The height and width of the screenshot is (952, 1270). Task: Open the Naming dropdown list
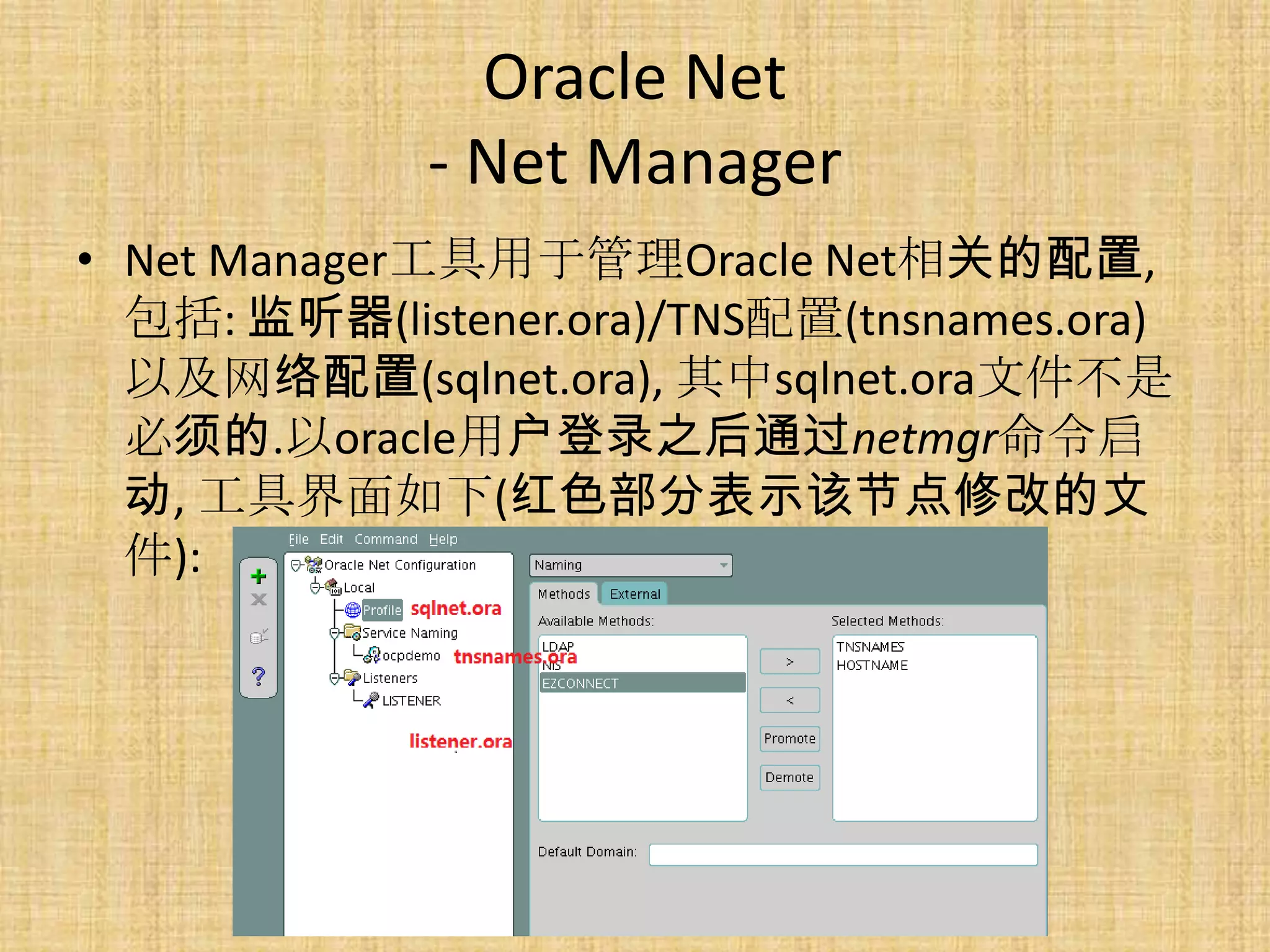click(x=631, y=565)
